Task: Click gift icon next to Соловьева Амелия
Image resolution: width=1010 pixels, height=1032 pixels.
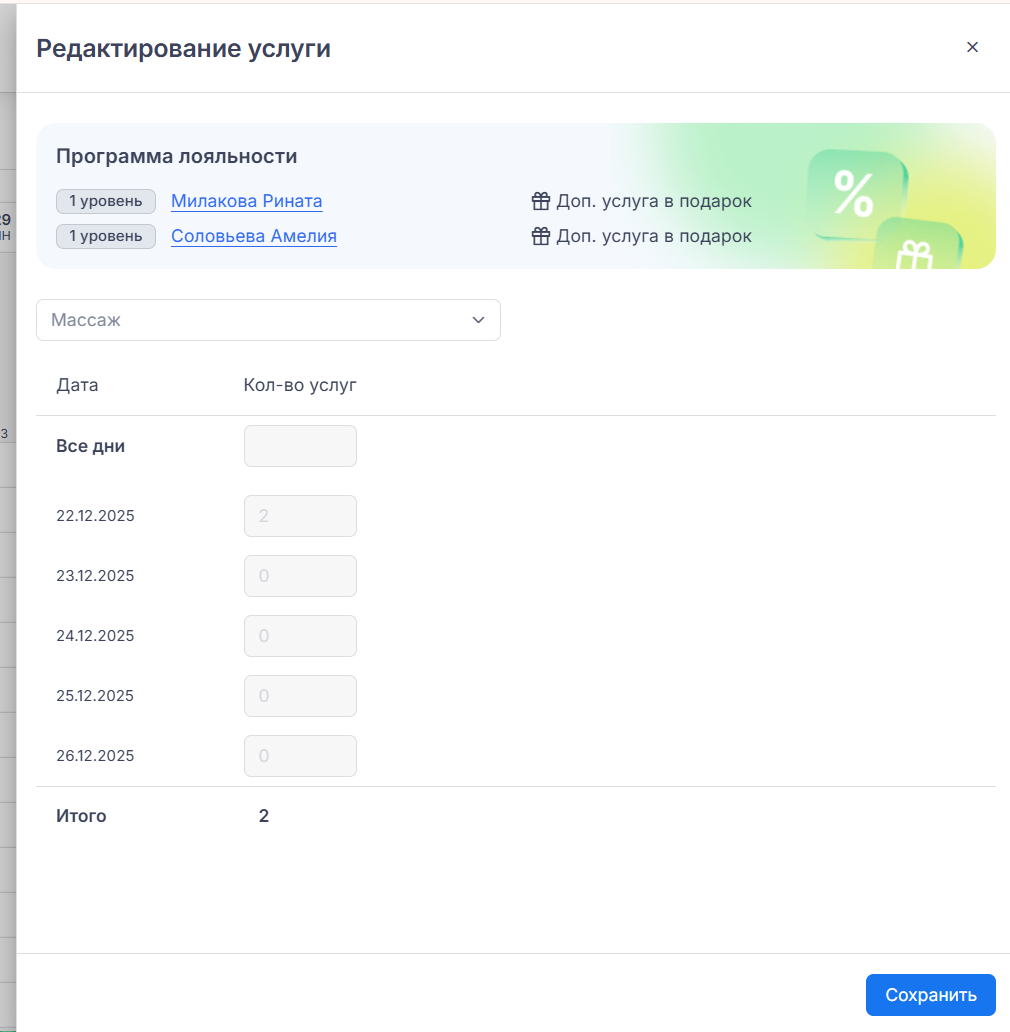Action: pyautogui.click(x=541, y=237)
